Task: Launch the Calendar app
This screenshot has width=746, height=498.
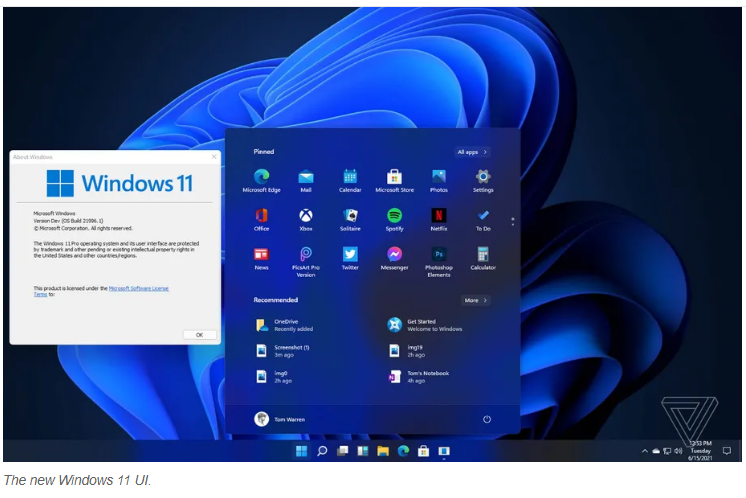Action: click(x=350, y=181)
